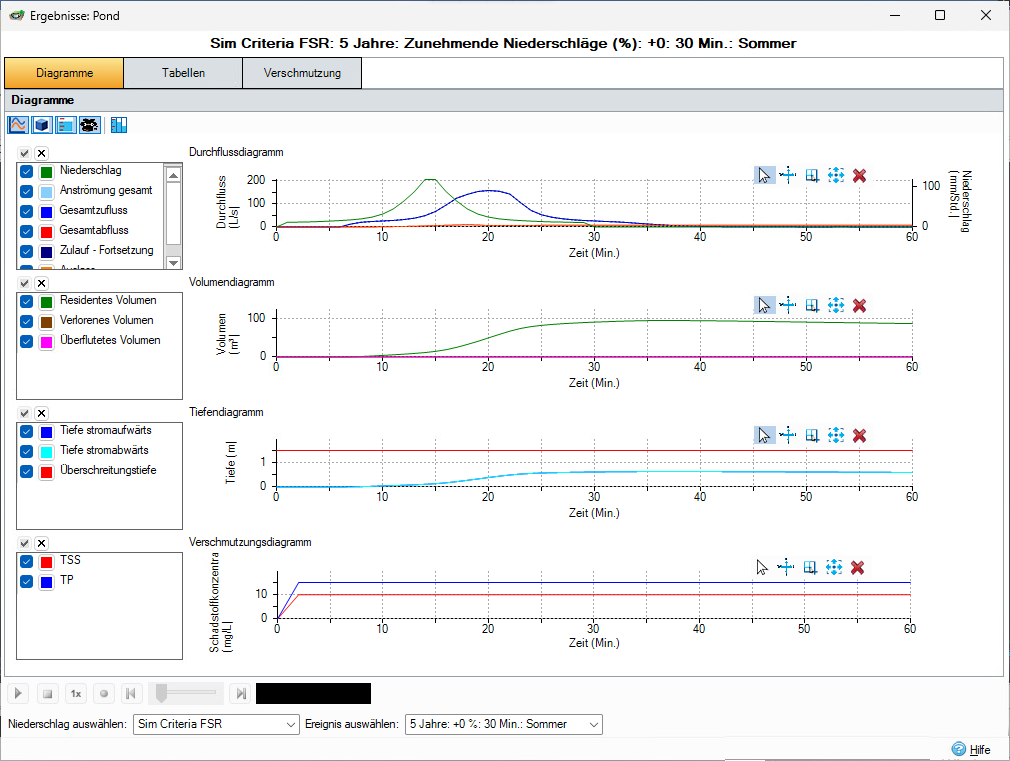The height and width of the screenshot is (761, 1010).
Task: Switch to the Diagramme tab
Action: [x=64, y=73]
